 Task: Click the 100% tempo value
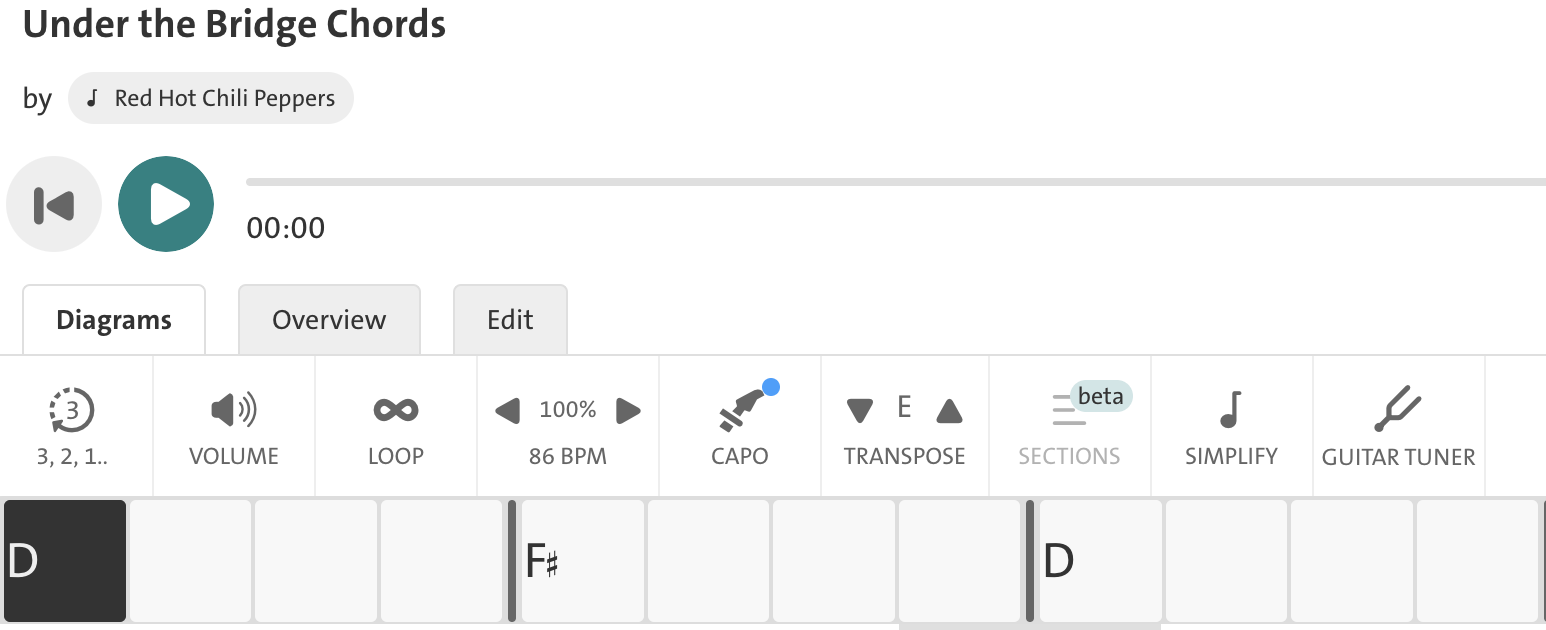pos(568,410)
